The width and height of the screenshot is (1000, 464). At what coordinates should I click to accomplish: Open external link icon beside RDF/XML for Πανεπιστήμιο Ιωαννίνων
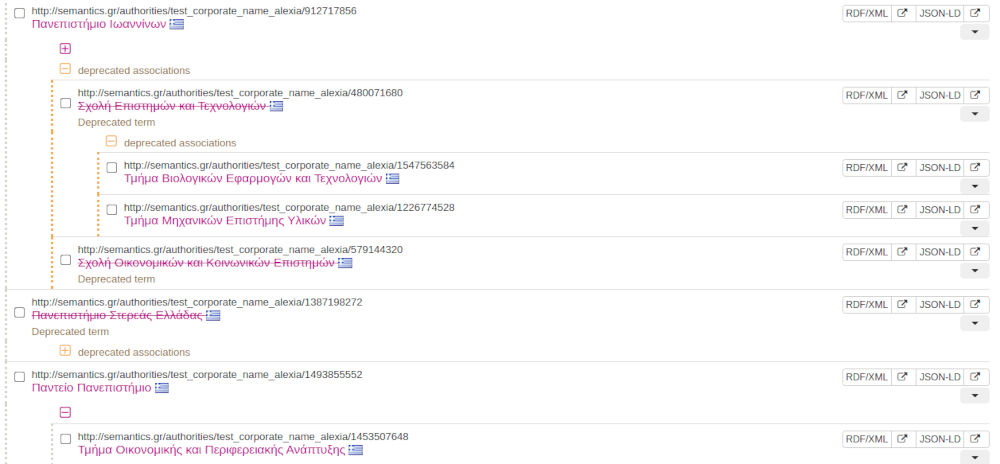[x=902, y=12]
